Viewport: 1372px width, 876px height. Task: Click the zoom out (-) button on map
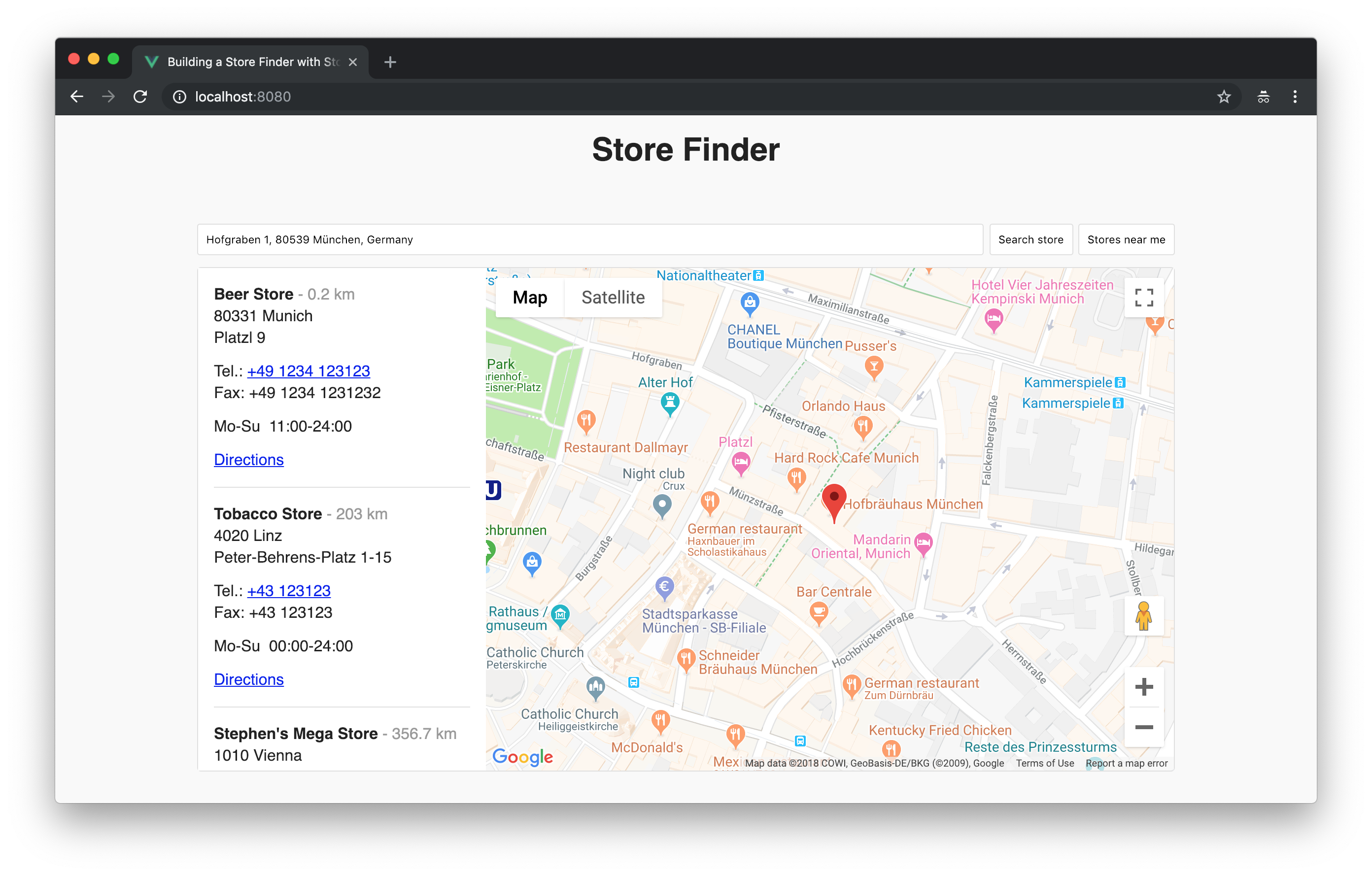point(1144,728)
